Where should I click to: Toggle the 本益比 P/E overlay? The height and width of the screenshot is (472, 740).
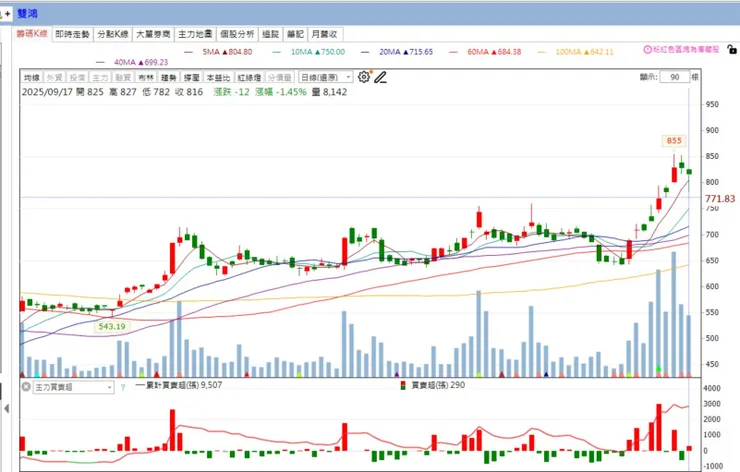coord(219,77)
